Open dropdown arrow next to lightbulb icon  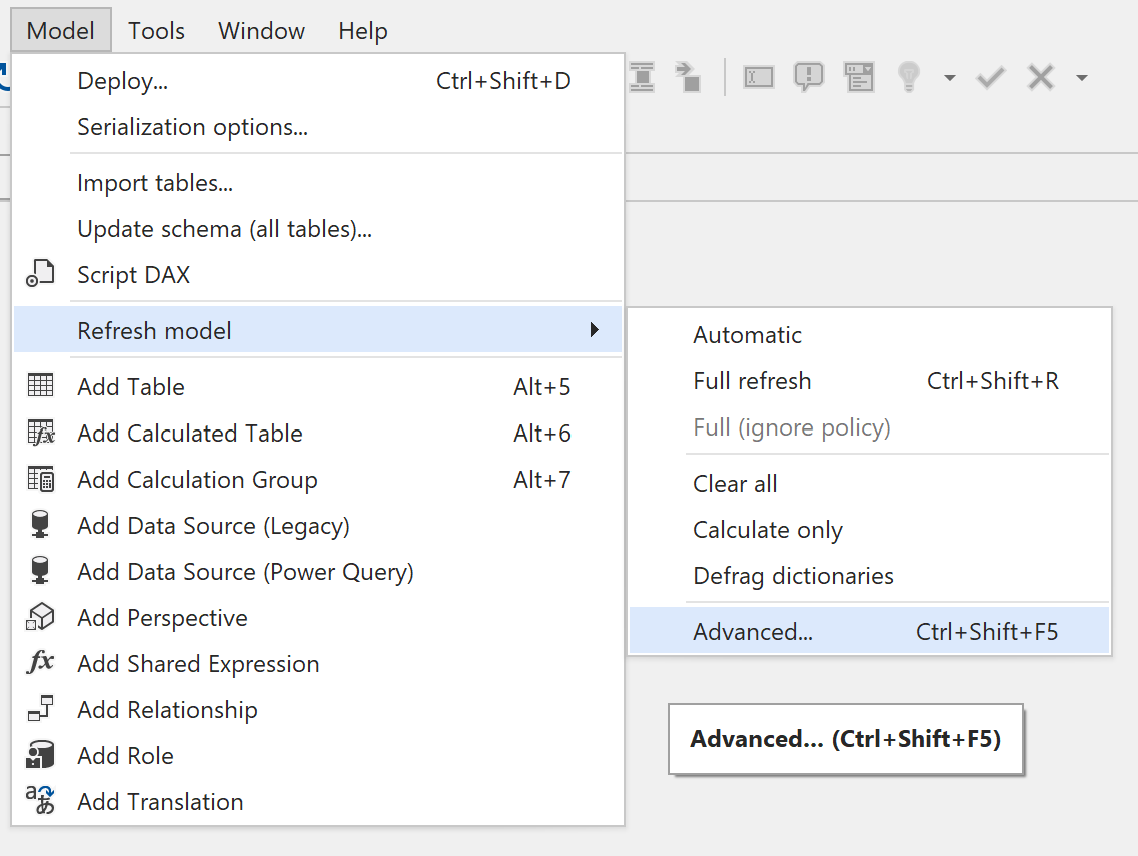click(949, 78)
